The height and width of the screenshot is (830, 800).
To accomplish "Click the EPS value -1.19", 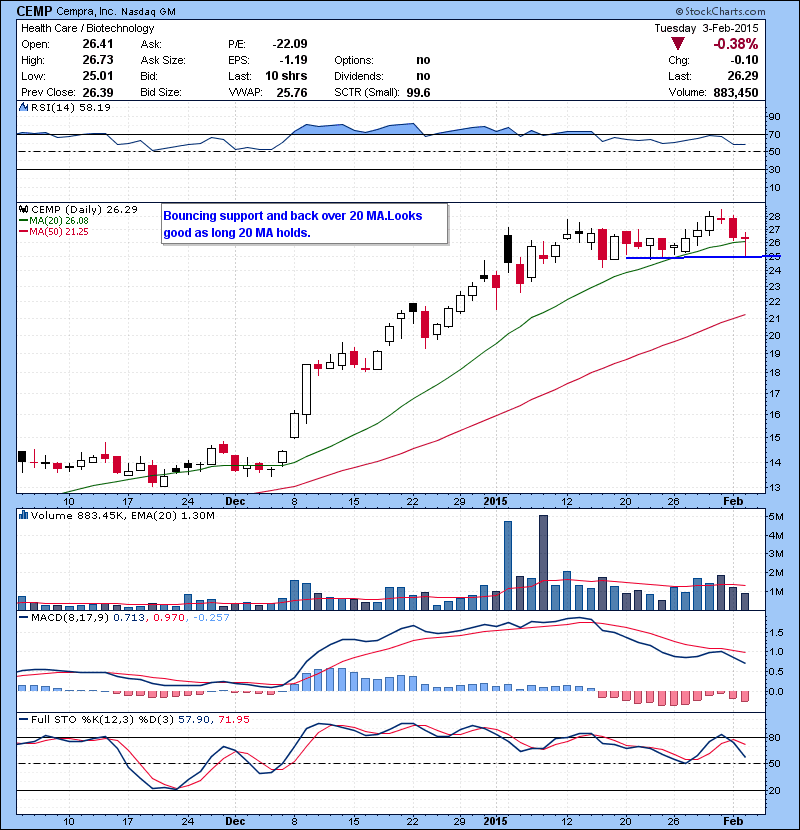I will (x=293, y=60).
